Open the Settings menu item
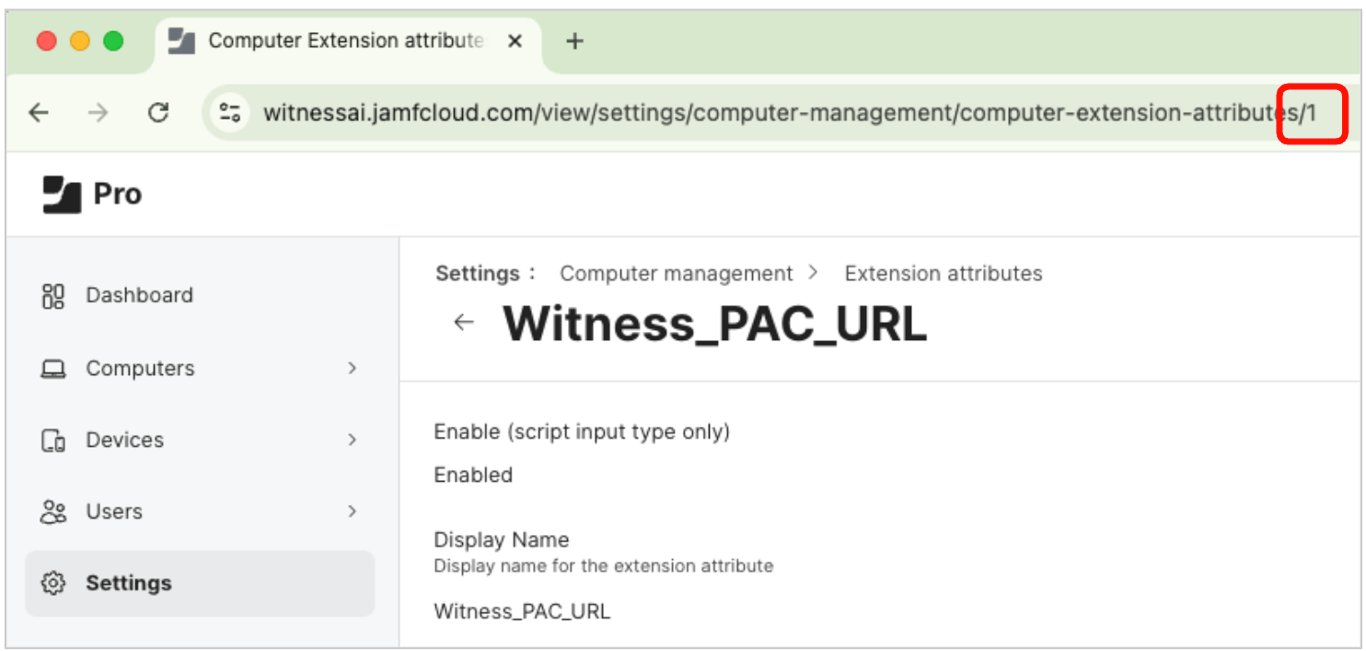The height and width of the screenshot is (651, 1366). [199, 583]
